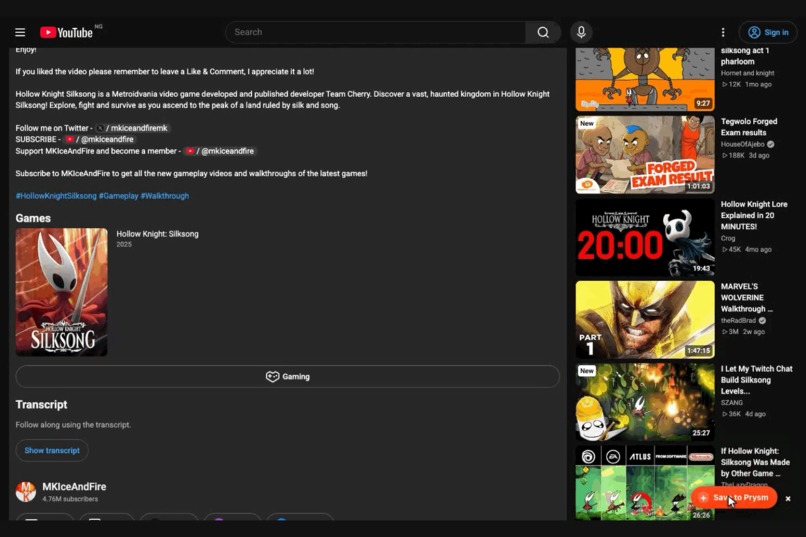Open the hamburger guide menu
This screenshot has height=537, width=806.
point(20,32)
